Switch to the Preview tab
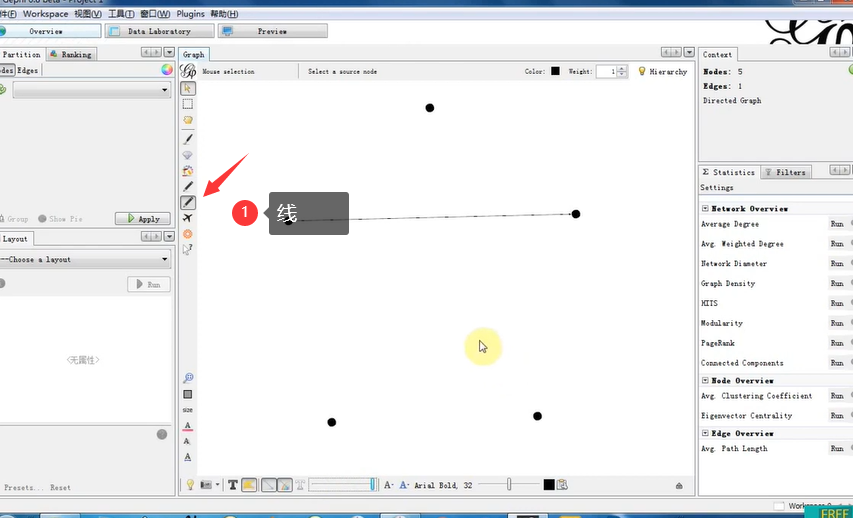Screen dimensions: 853x518 [273, 31]
